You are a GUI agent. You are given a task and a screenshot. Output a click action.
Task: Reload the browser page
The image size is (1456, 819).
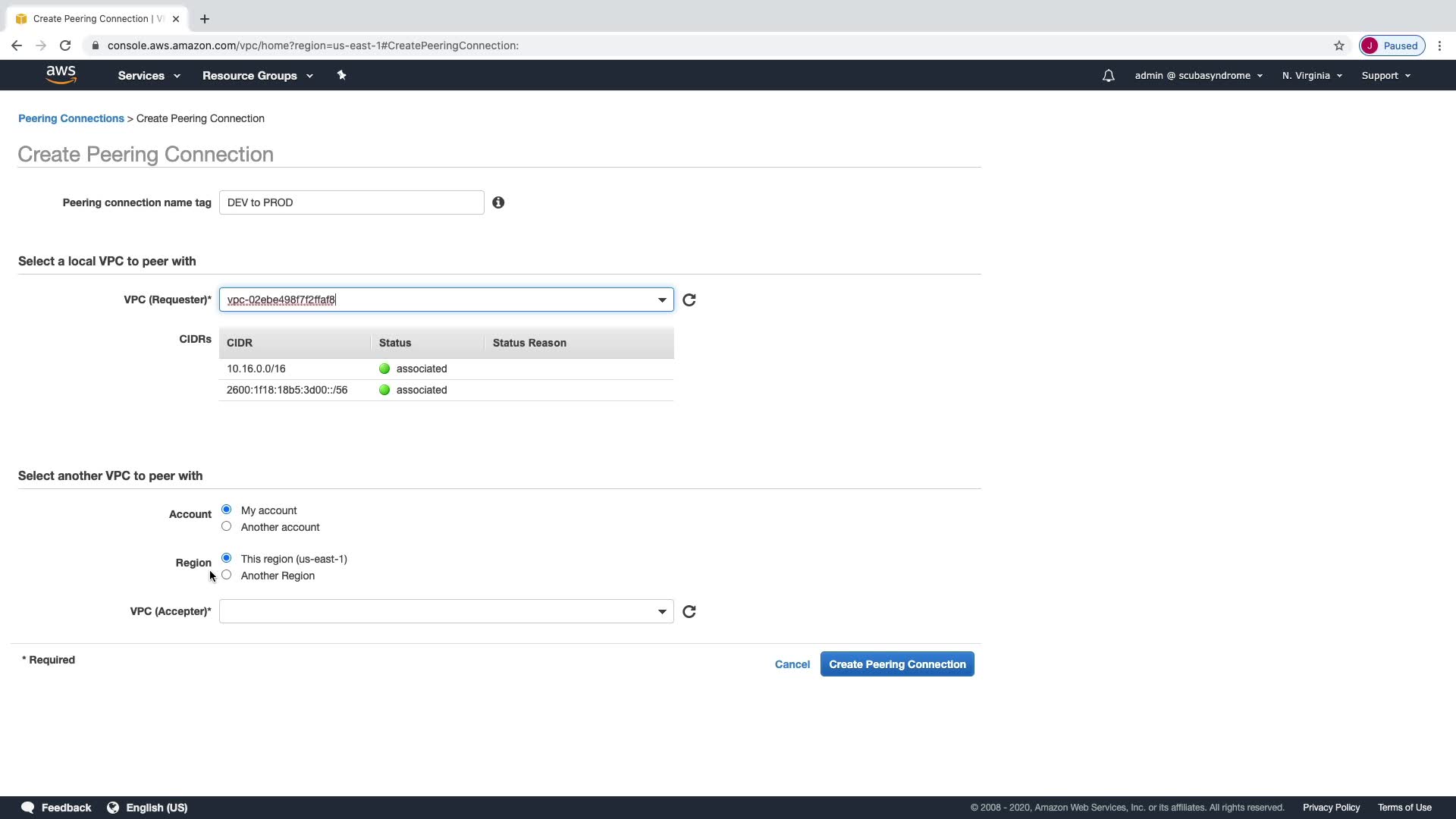point(65,45)
